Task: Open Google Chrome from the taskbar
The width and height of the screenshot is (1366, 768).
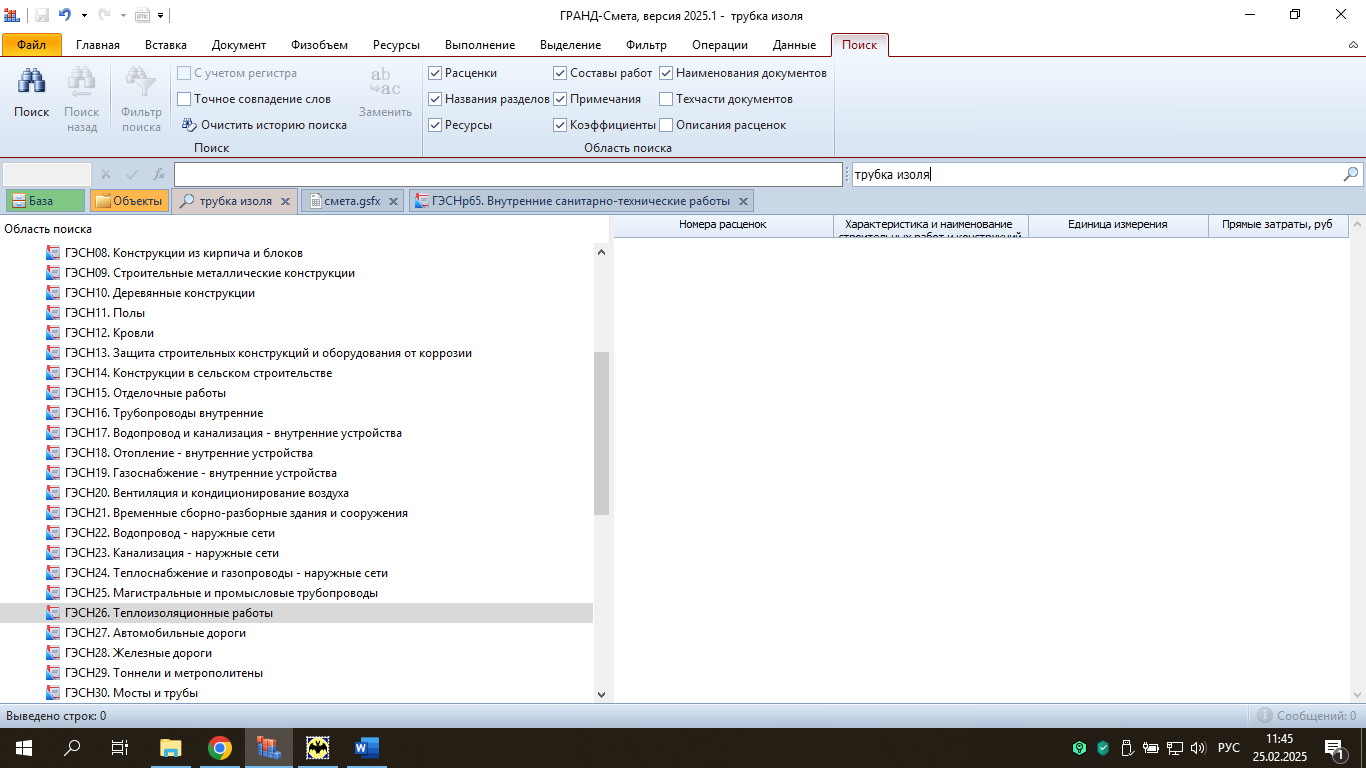Action: [220, 748]
